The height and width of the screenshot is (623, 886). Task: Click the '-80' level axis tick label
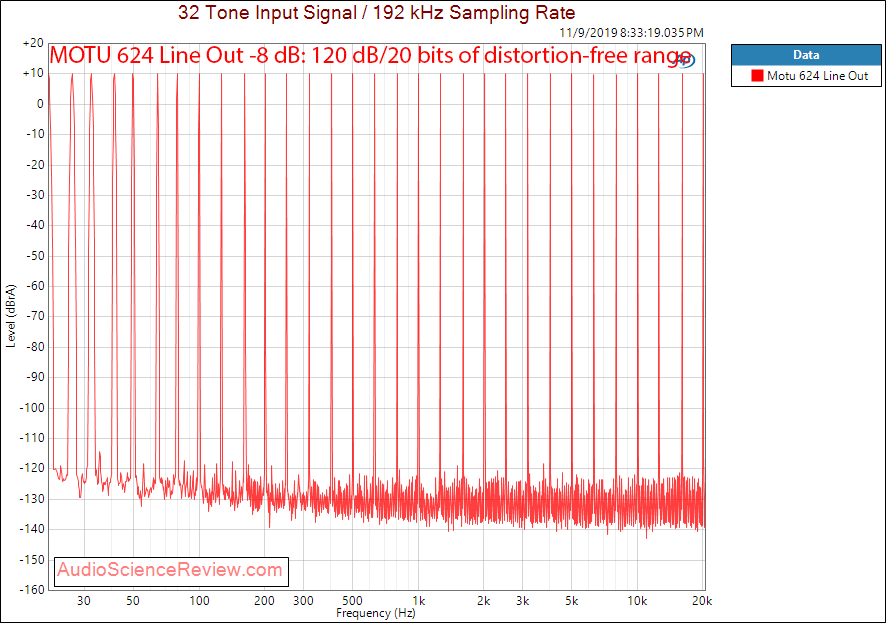point(34,347)
